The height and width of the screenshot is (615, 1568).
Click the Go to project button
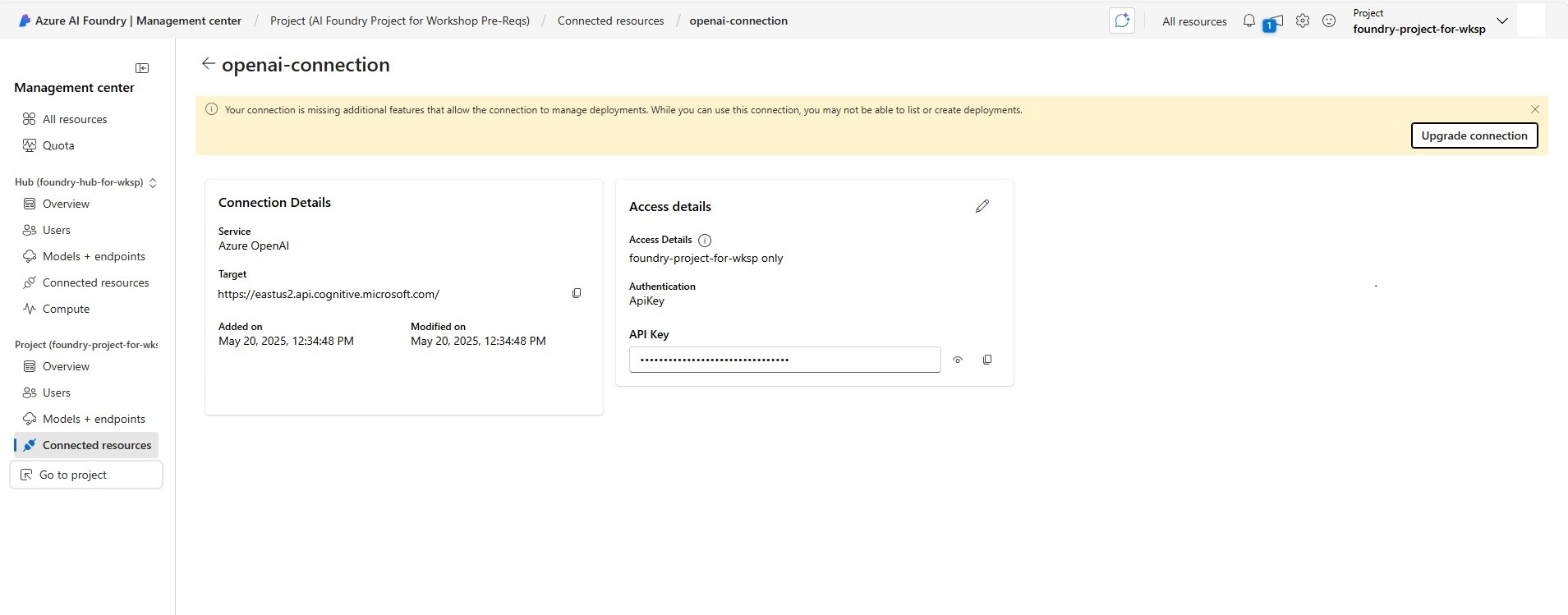pyautogui.click(x=86, y=475)
